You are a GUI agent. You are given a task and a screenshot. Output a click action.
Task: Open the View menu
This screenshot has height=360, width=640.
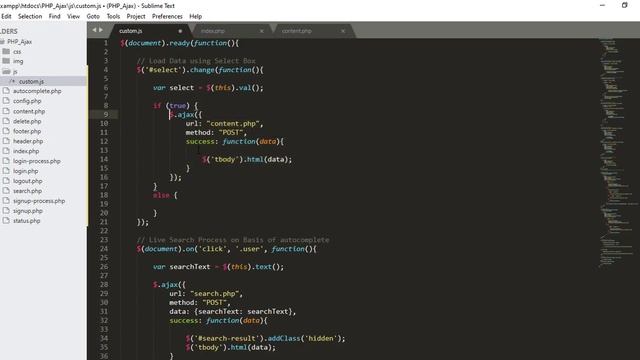pos(73,16)
